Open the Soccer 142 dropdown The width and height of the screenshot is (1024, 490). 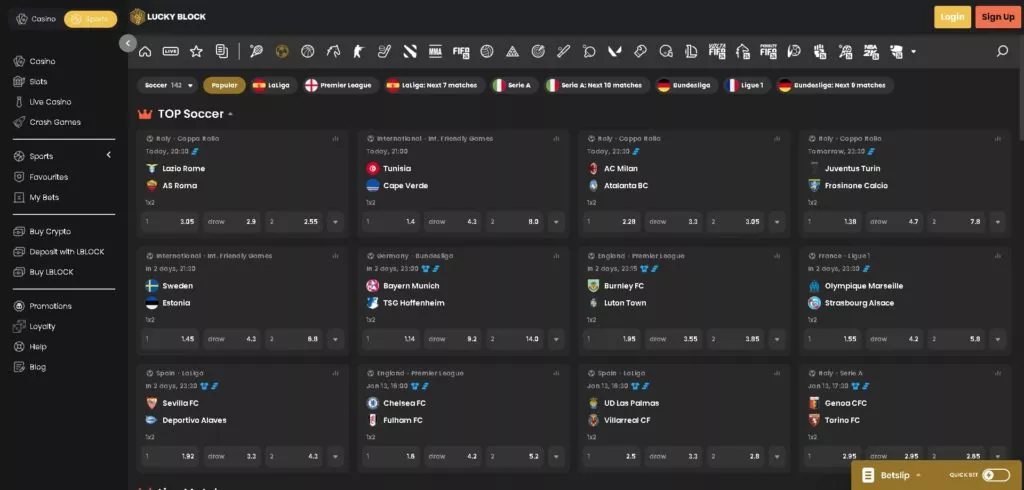tap(168, 85)
